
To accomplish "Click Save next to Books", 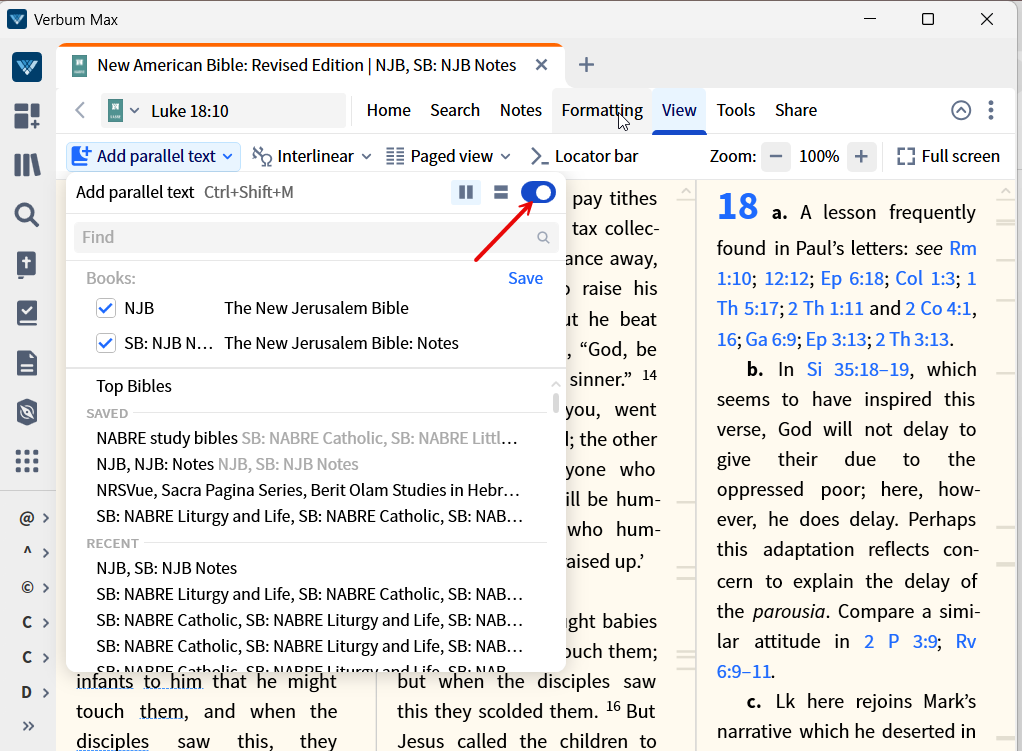I will click(x=525, y=278).
